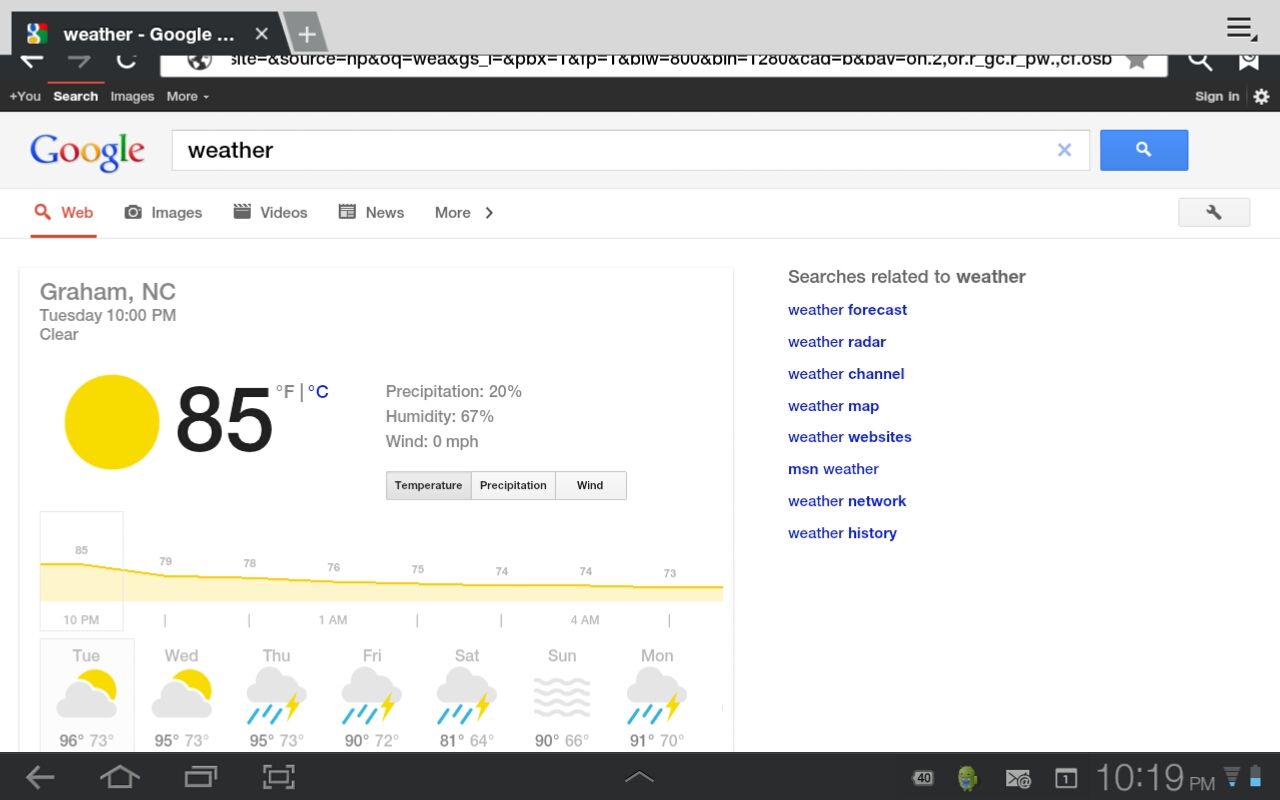Select Images in the black Google bar
The image size is (1280, 800).
[x=132, y=96]
